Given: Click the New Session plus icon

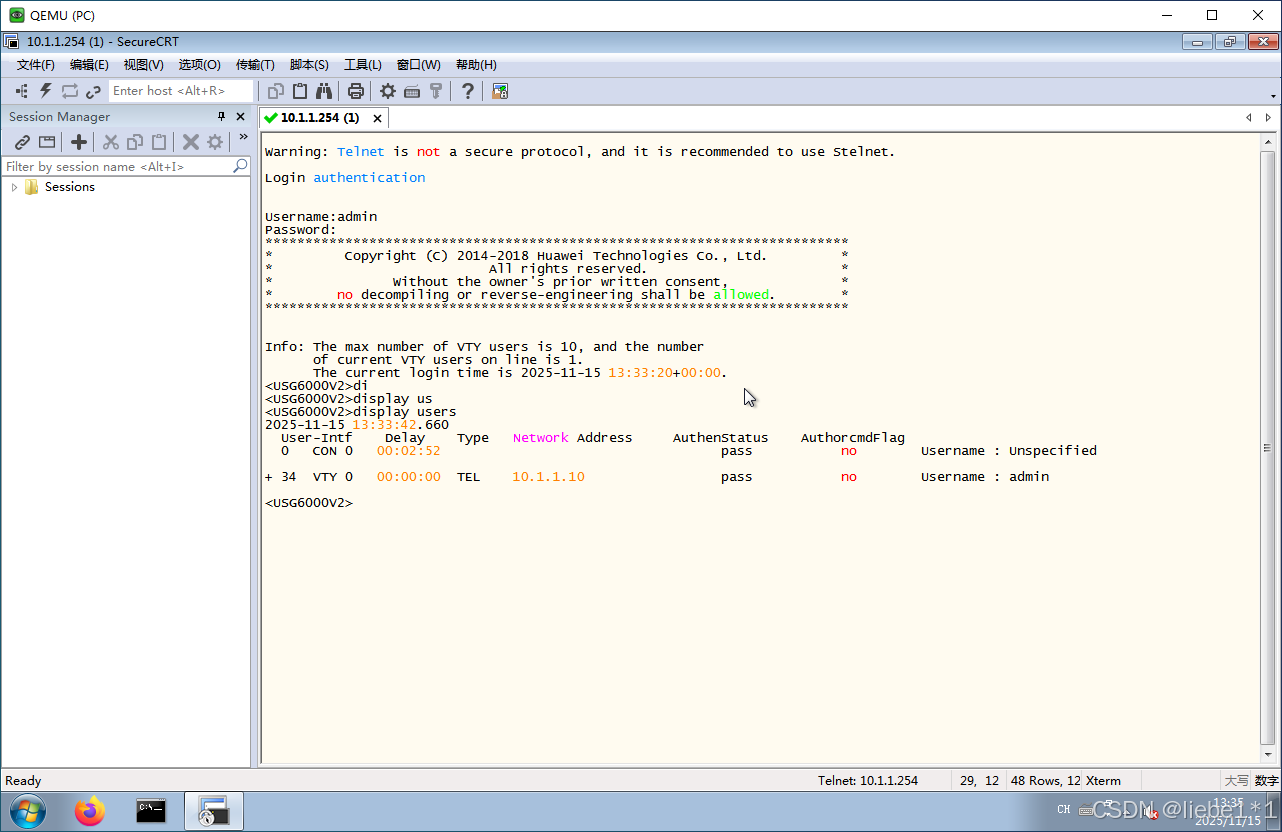Looking at the screenshot, I should coord(79,142).
